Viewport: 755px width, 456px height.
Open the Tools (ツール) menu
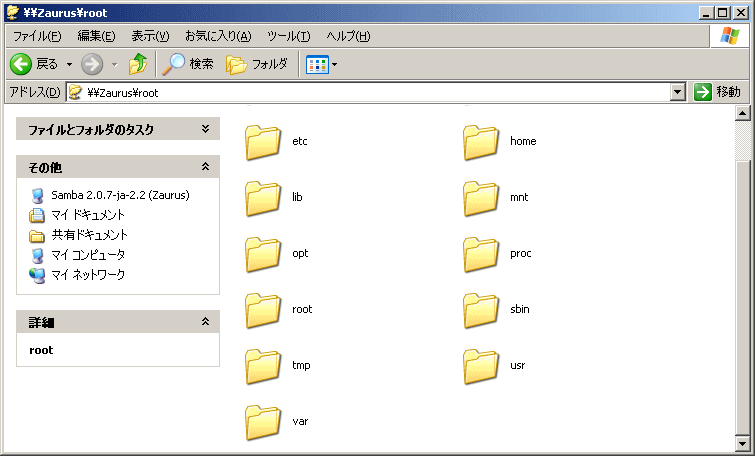(288, 36)
